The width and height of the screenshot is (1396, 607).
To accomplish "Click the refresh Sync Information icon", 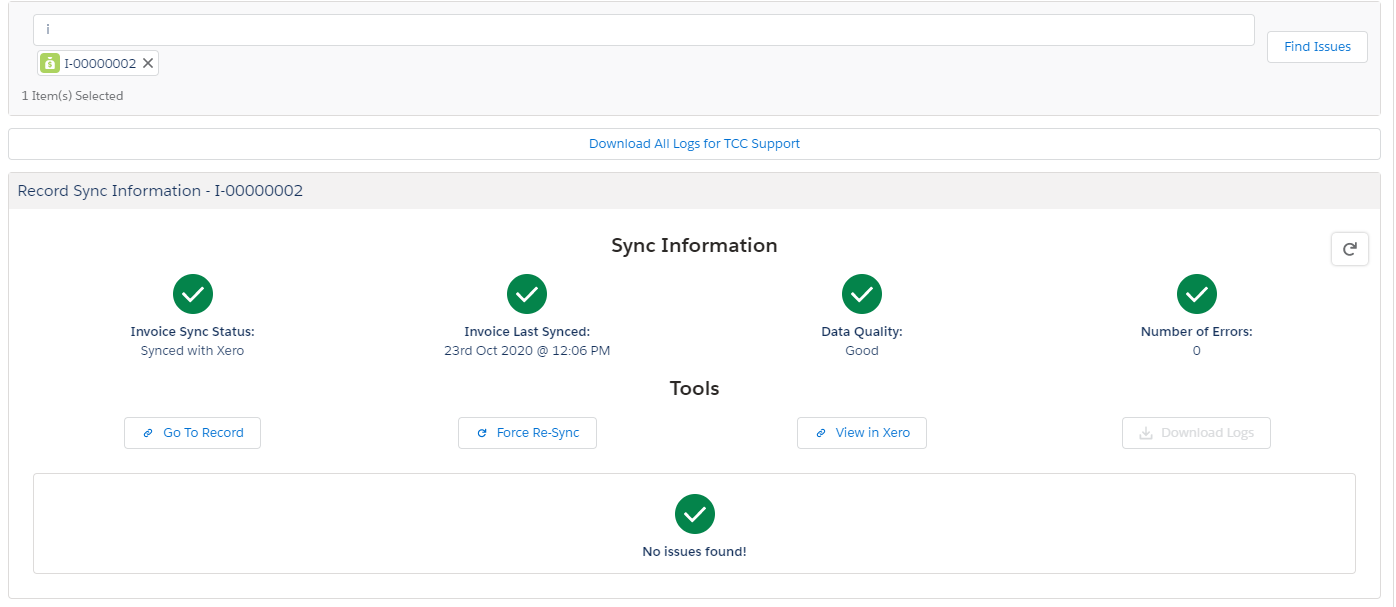I will coord(1349,248).
